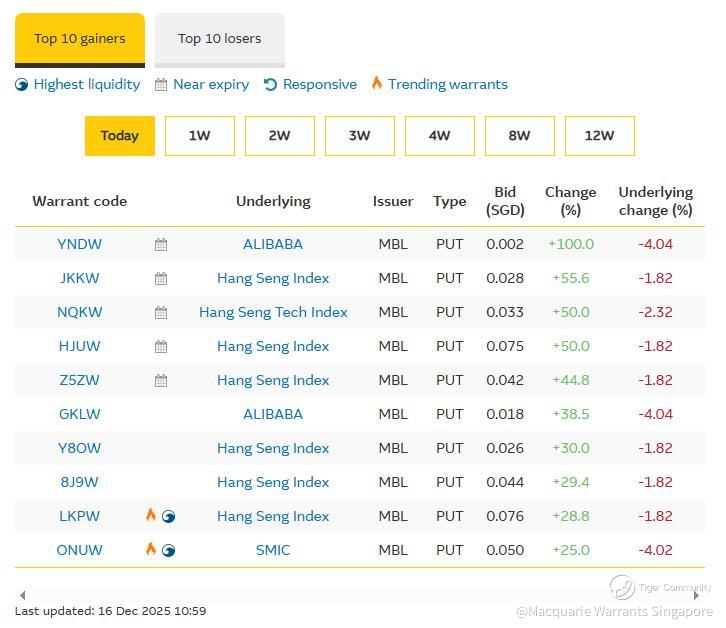Open Hang Seng Index underlying in 8J9W row
This screenshot has width=726, height=628.
pyautogui.click(x=273, y=482)
